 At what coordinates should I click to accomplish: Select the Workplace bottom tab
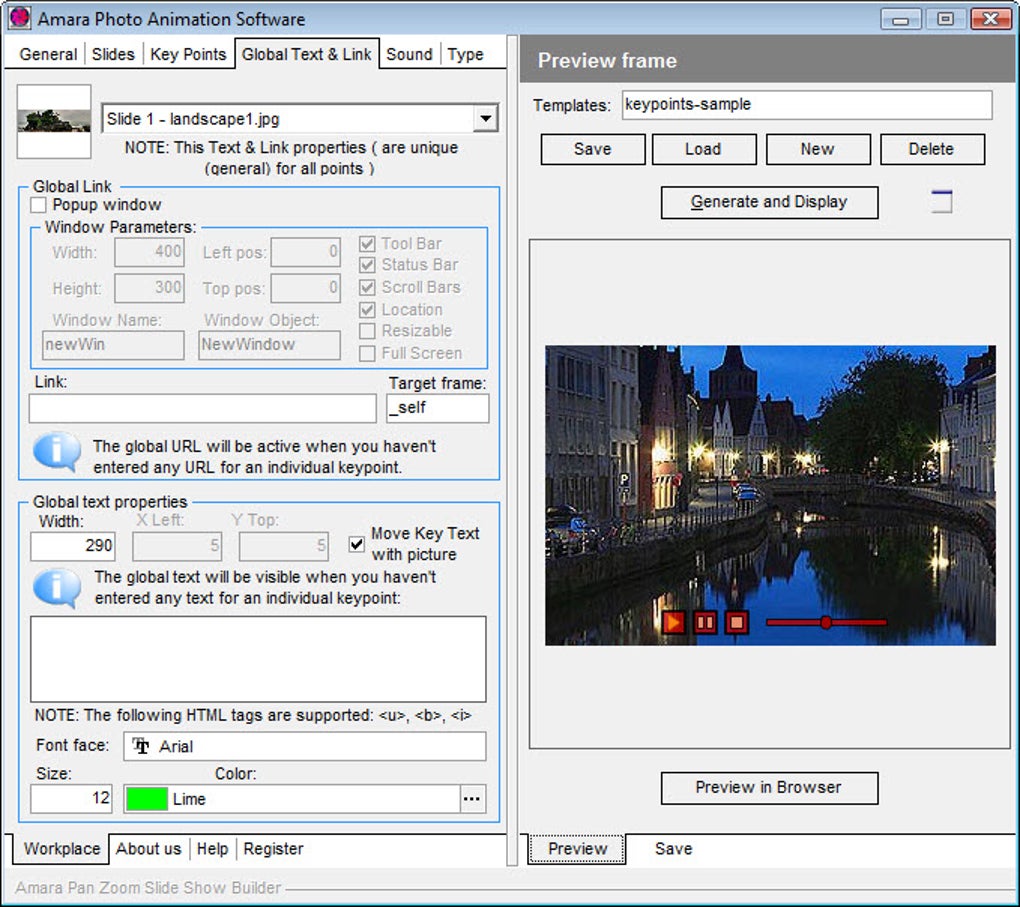[62, 848]
